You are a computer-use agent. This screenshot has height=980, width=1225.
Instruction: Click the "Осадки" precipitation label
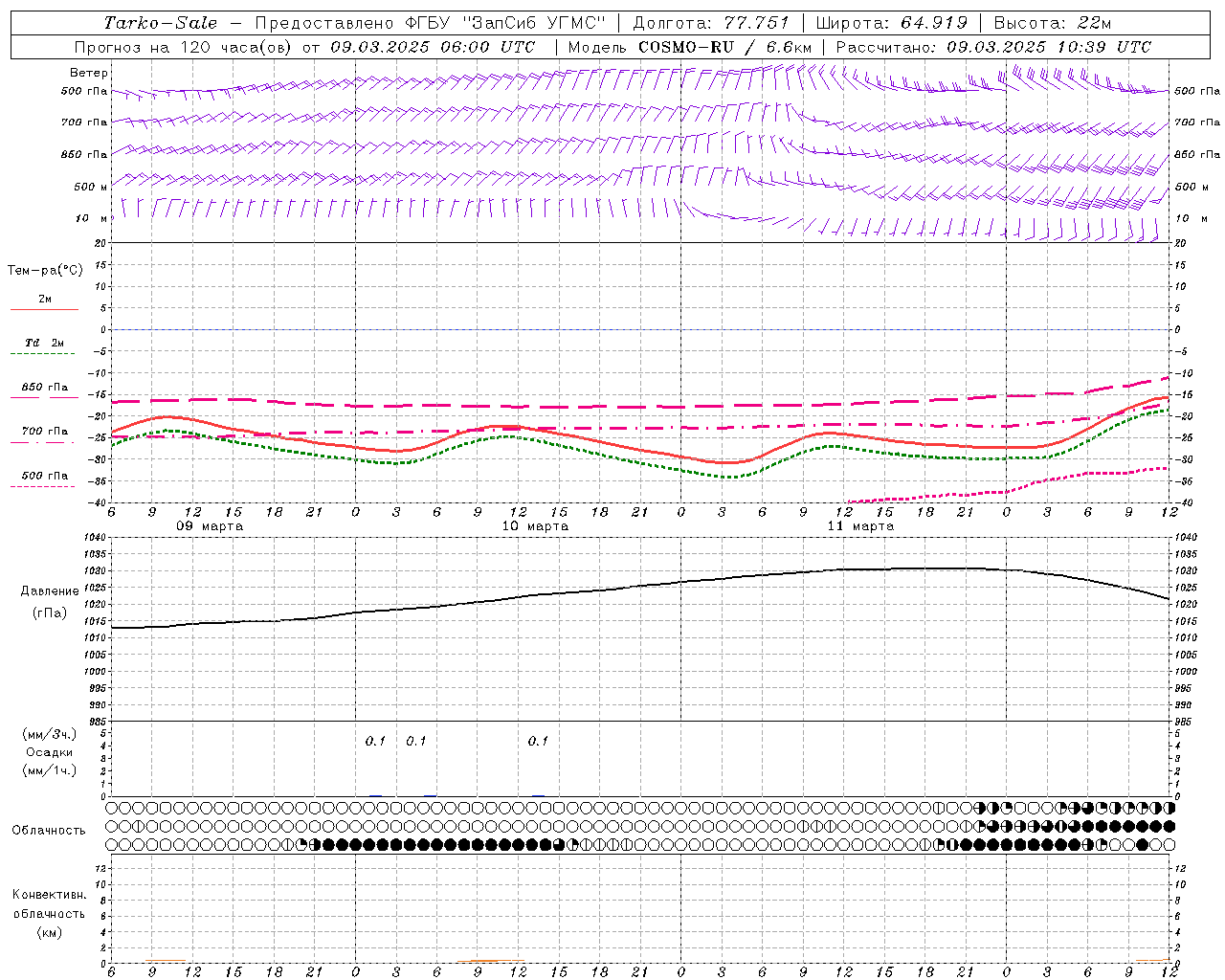click(x=49, y=752)
